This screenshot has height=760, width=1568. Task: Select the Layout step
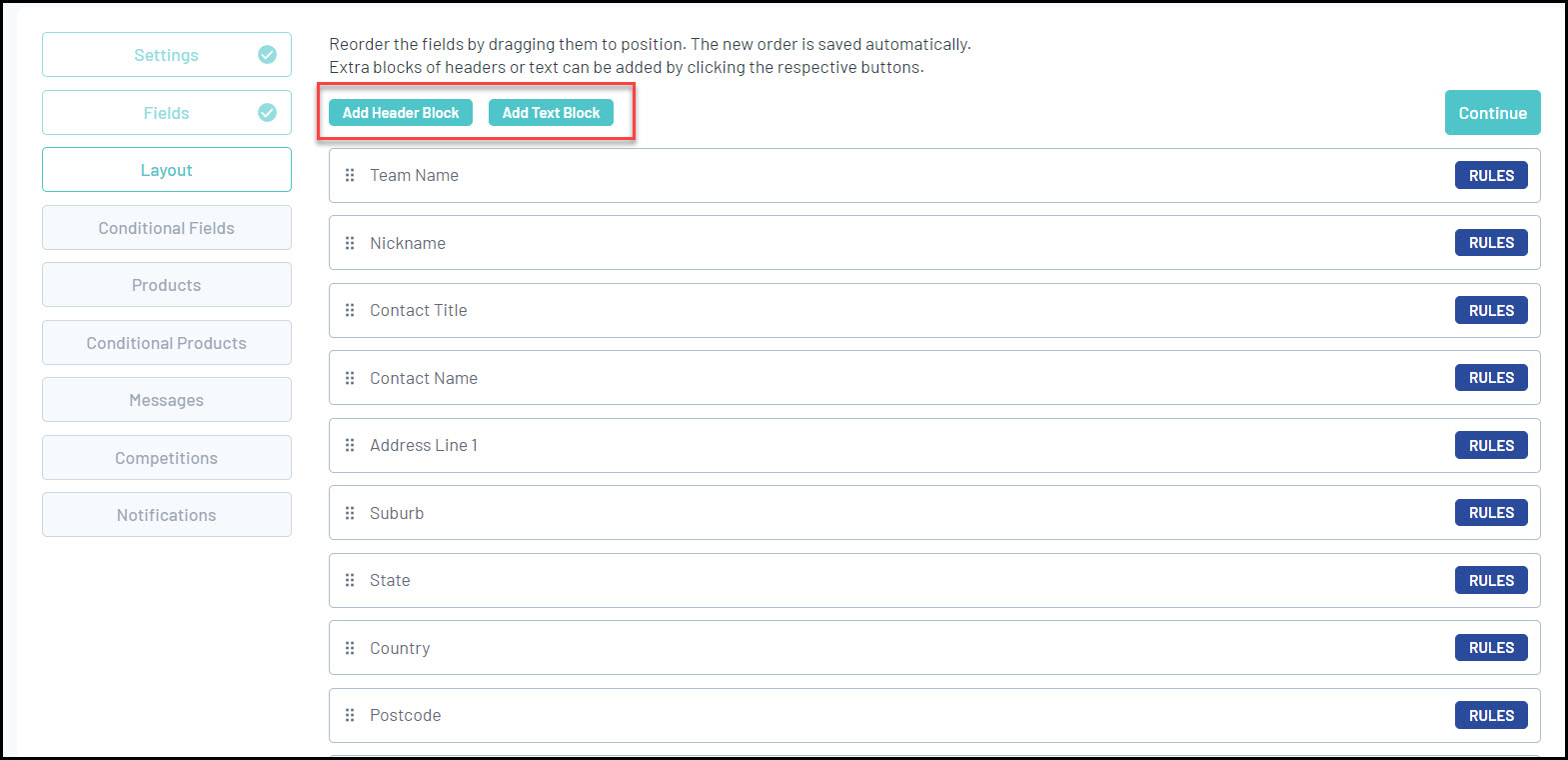click(x=167, y=170)
